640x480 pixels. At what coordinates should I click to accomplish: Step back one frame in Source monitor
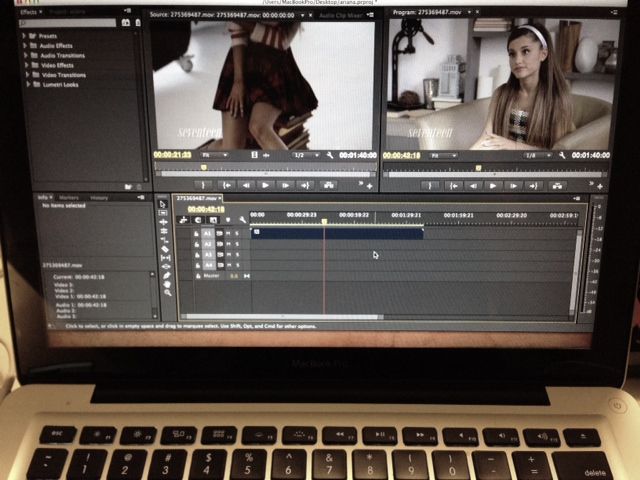(x=246, y=185)
